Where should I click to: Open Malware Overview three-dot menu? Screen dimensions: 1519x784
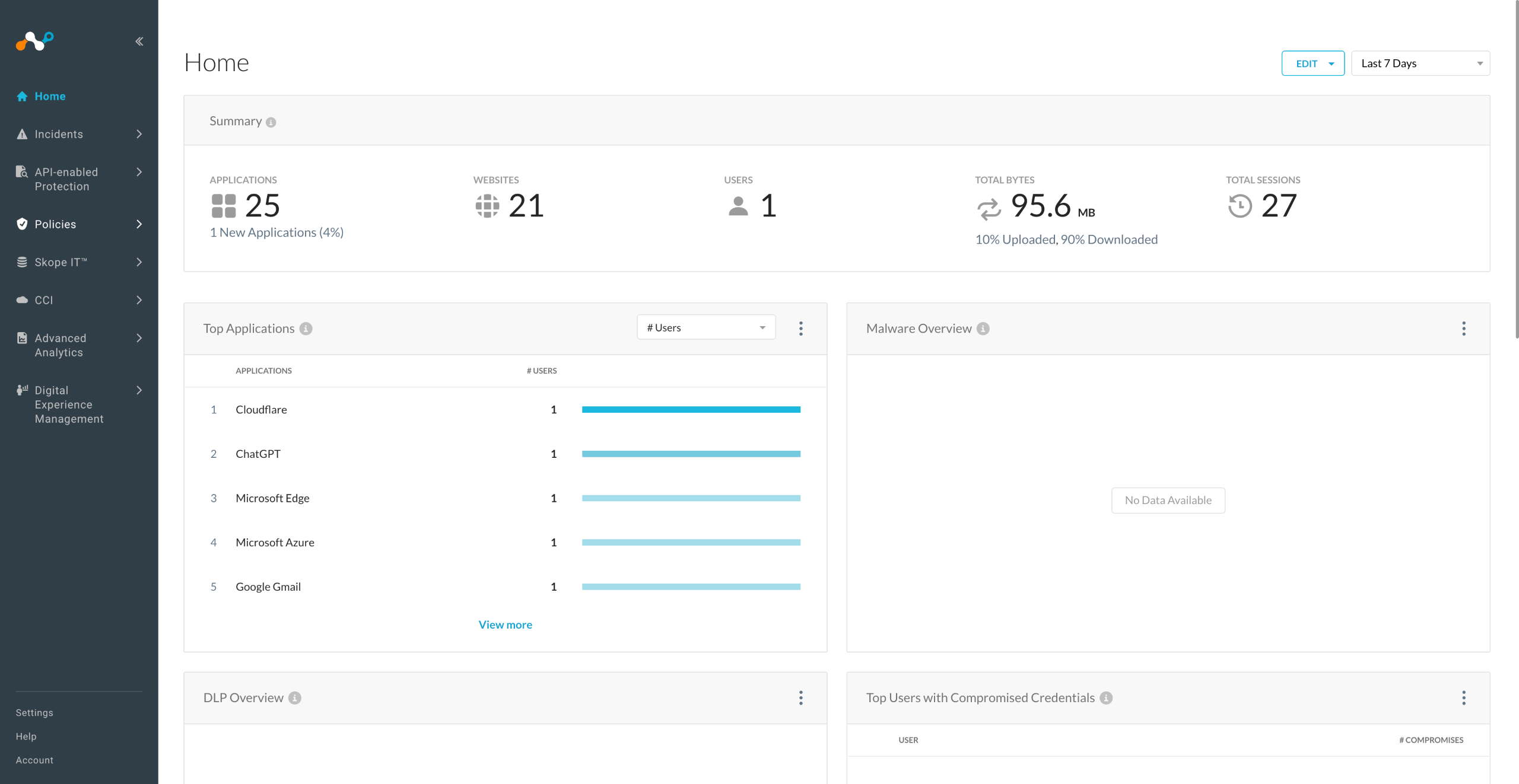click(x=1463, y=329)
